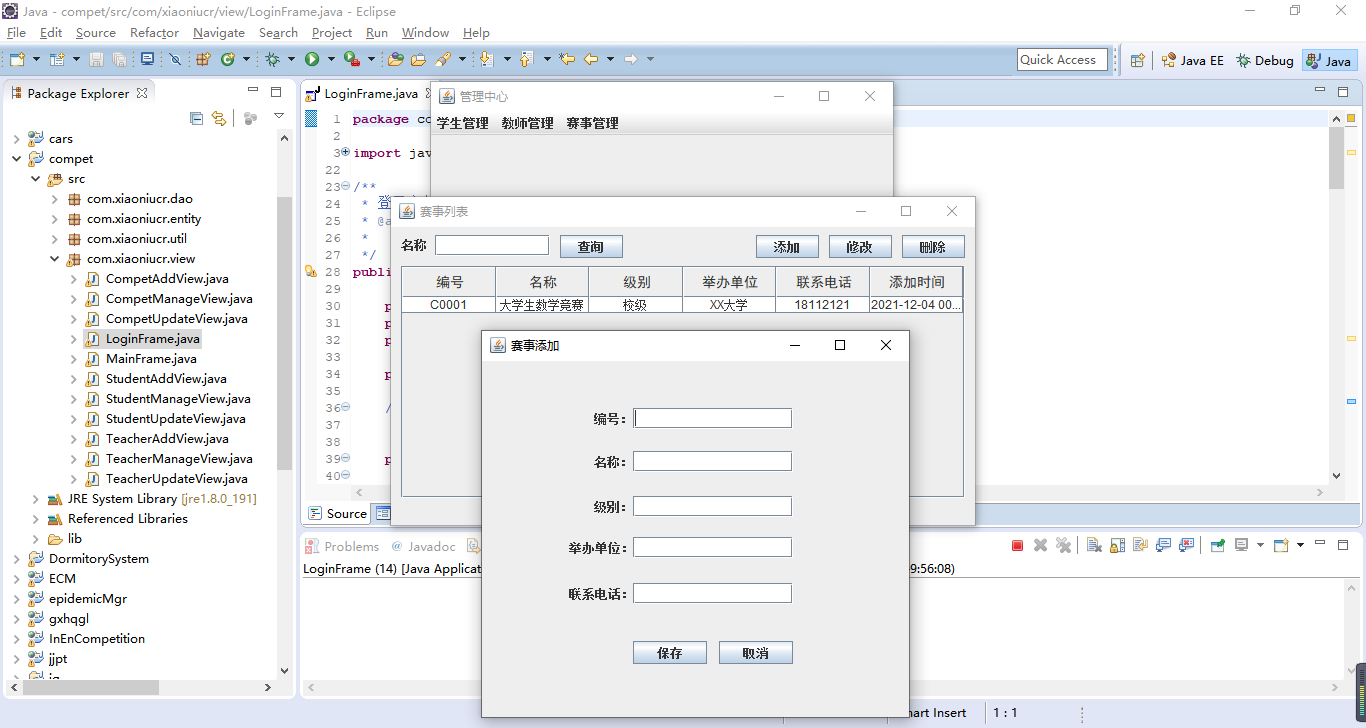Click the Open Perspective icon

click(1137, 60)
